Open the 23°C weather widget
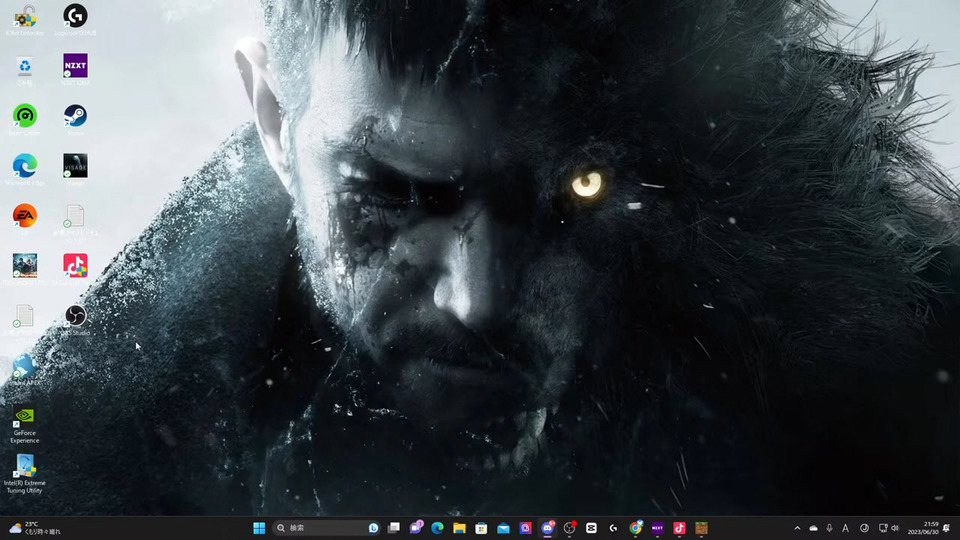 34,528
